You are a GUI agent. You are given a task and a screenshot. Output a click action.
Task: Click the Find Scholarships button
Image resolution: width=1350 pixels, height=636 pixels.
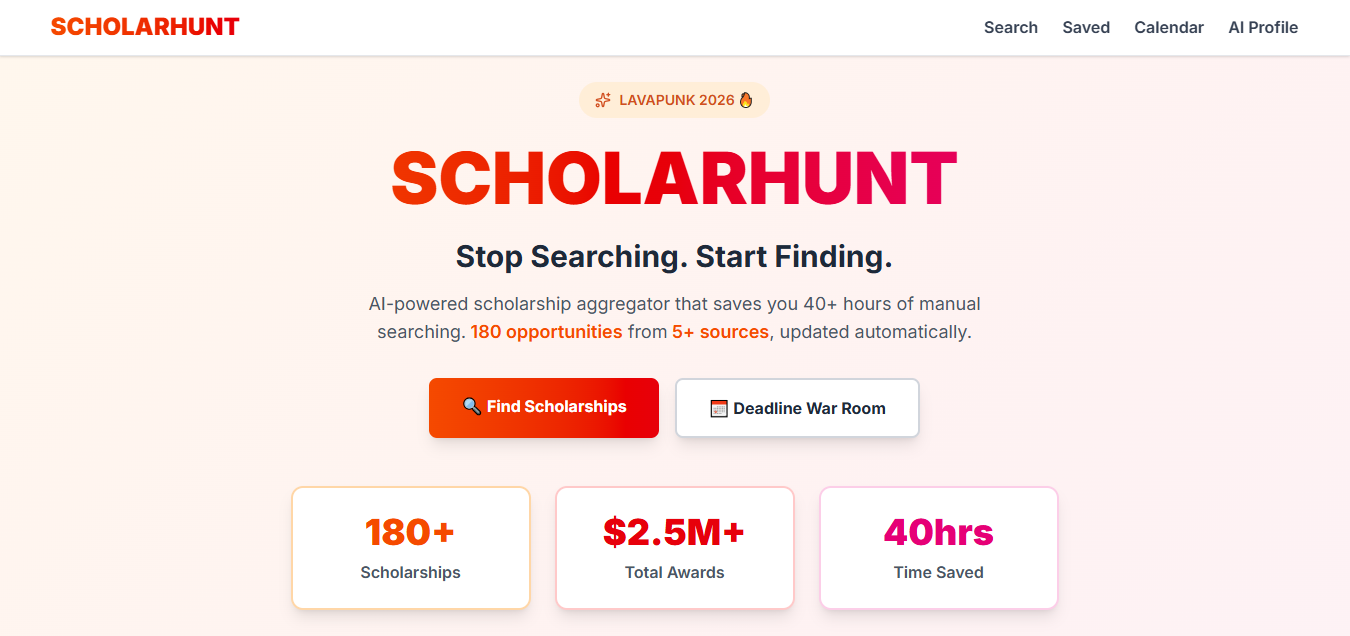tap(544, 408)
